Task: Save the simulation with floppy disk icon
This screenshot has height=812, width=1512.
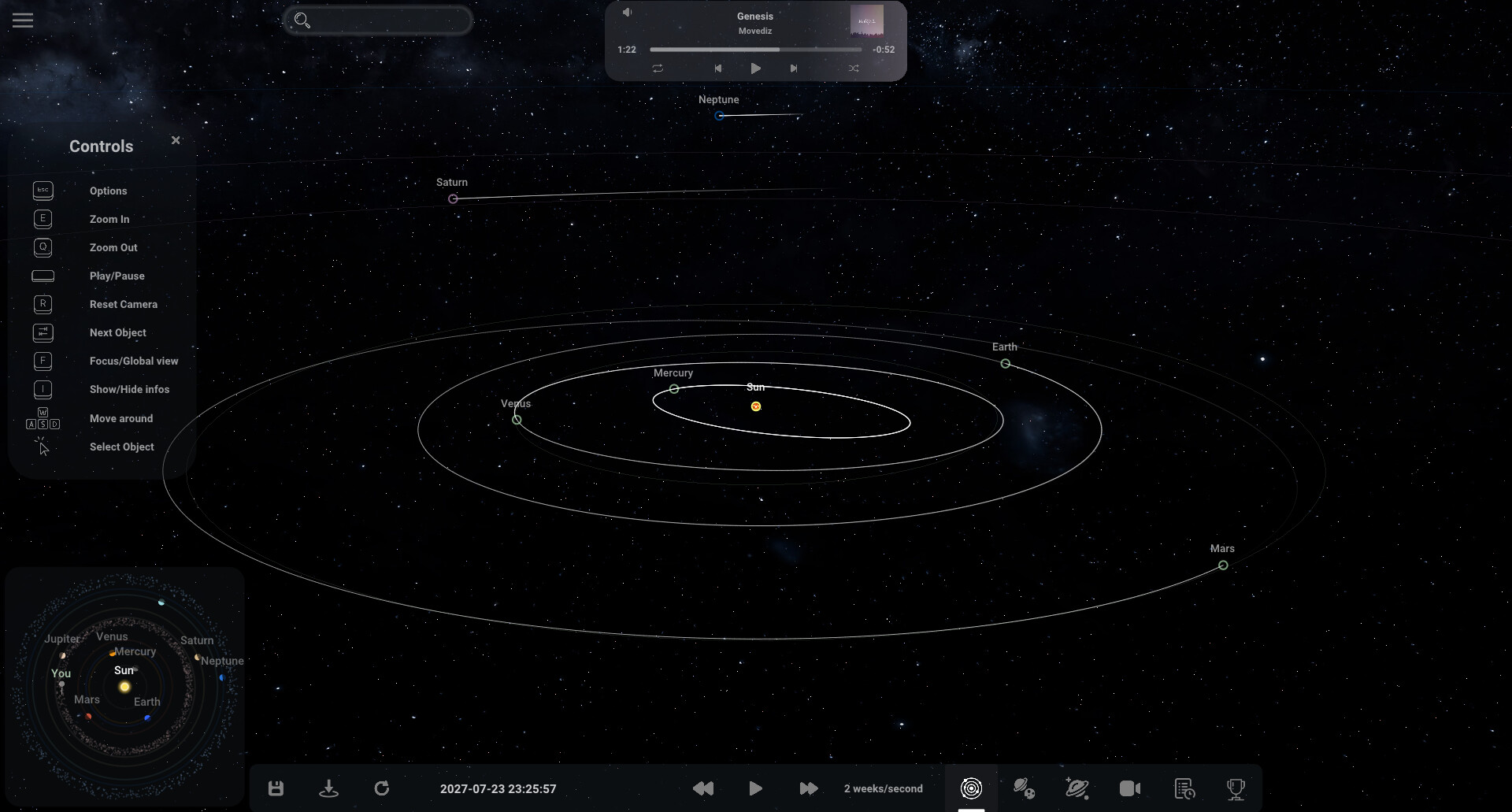Action: (275, 788)
